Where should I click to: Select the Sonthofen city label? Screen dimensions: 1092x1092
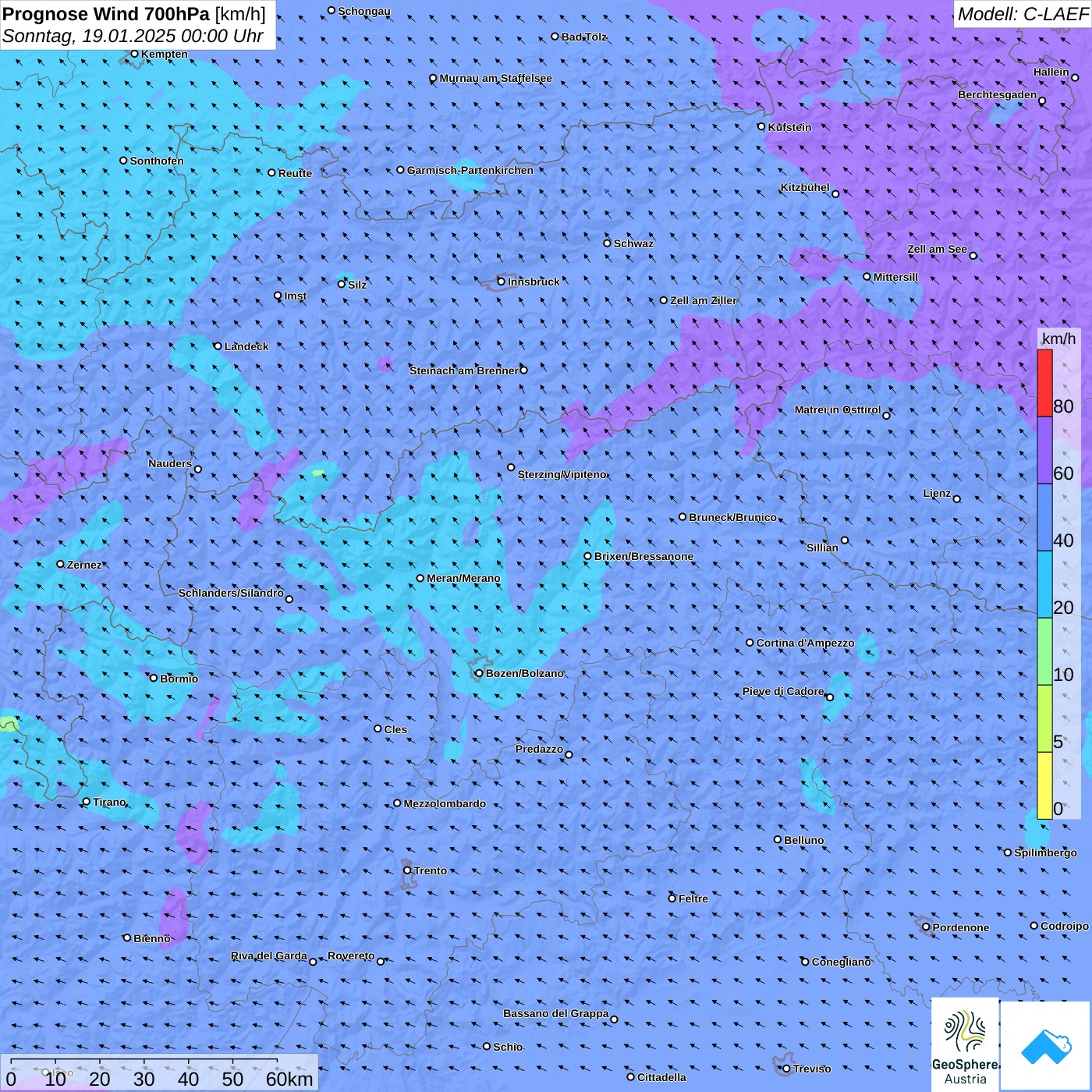[x=157, y=161]
